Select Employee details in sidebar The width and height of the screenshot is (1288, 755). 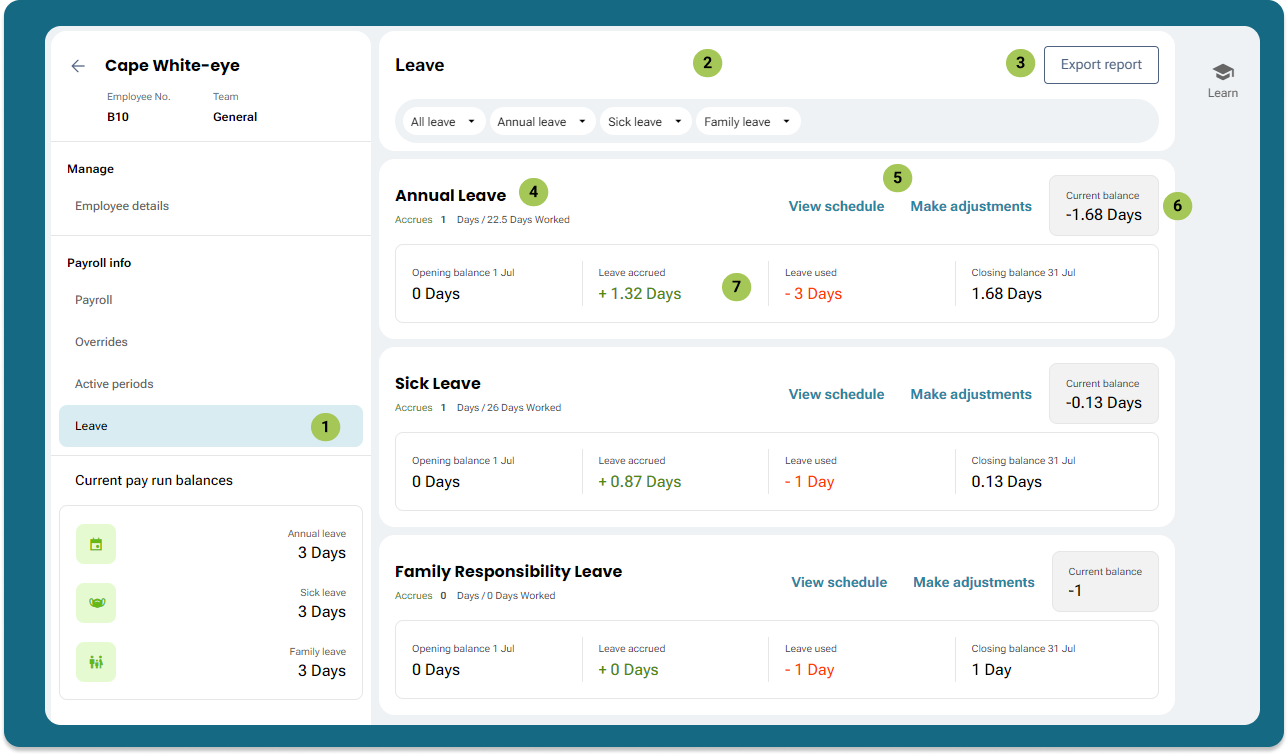pyautogui.click(x=122, y=206)
